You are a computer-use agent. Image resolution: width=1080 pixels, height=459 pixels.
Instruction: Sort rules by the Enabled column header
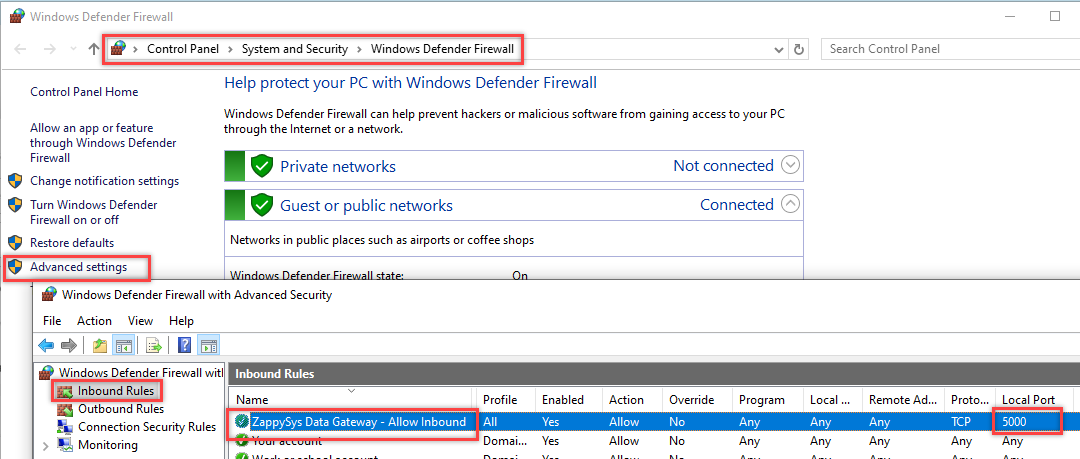pyautogui.click(x=563, y=400)
